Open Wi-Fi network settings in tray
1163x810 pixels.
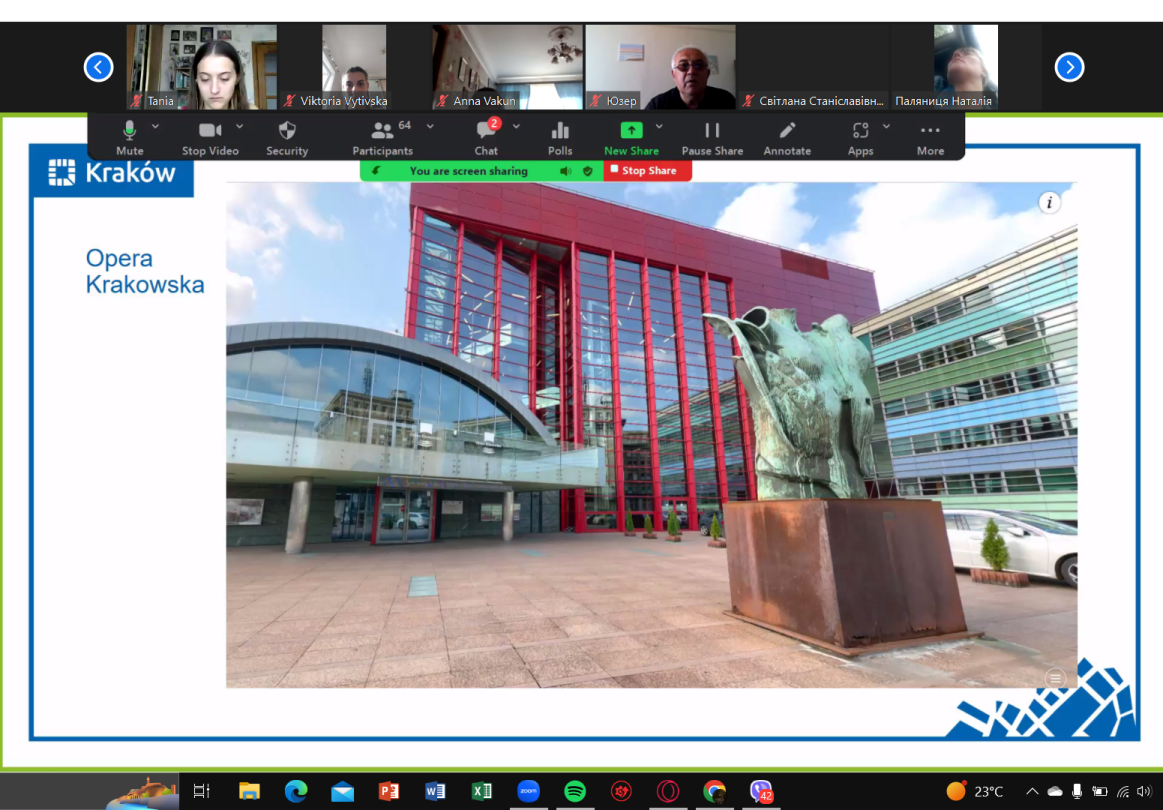tap(1123, 791)
